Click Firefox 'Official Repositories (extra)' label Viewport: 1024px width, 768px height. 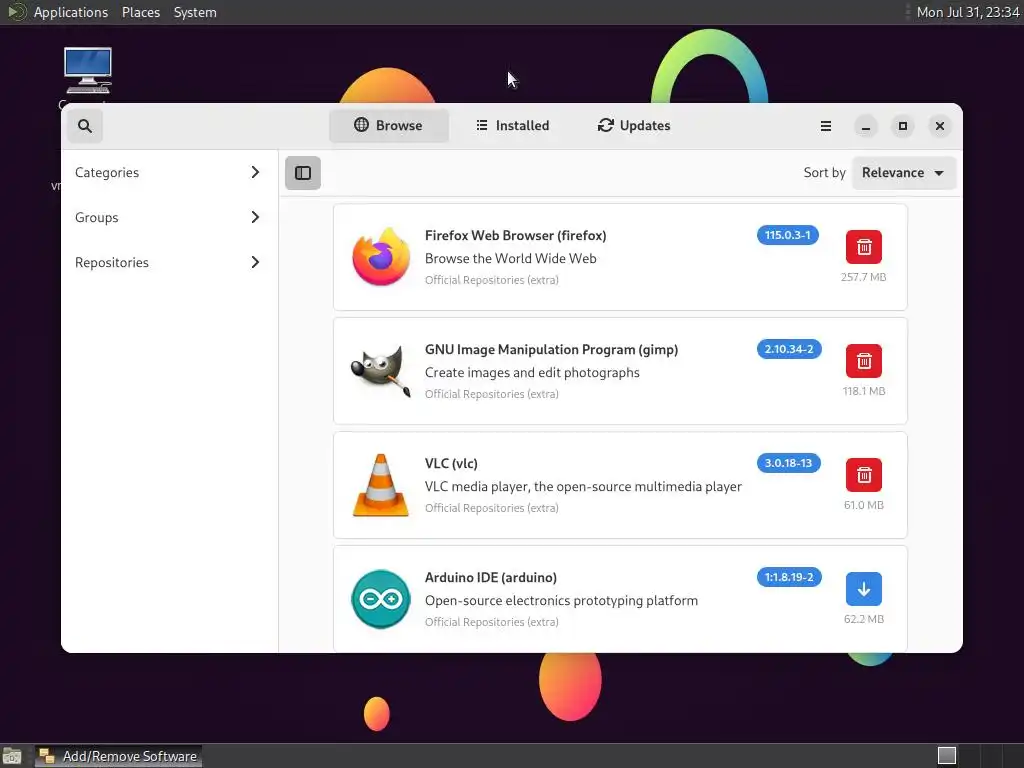[x=492, y=280]
